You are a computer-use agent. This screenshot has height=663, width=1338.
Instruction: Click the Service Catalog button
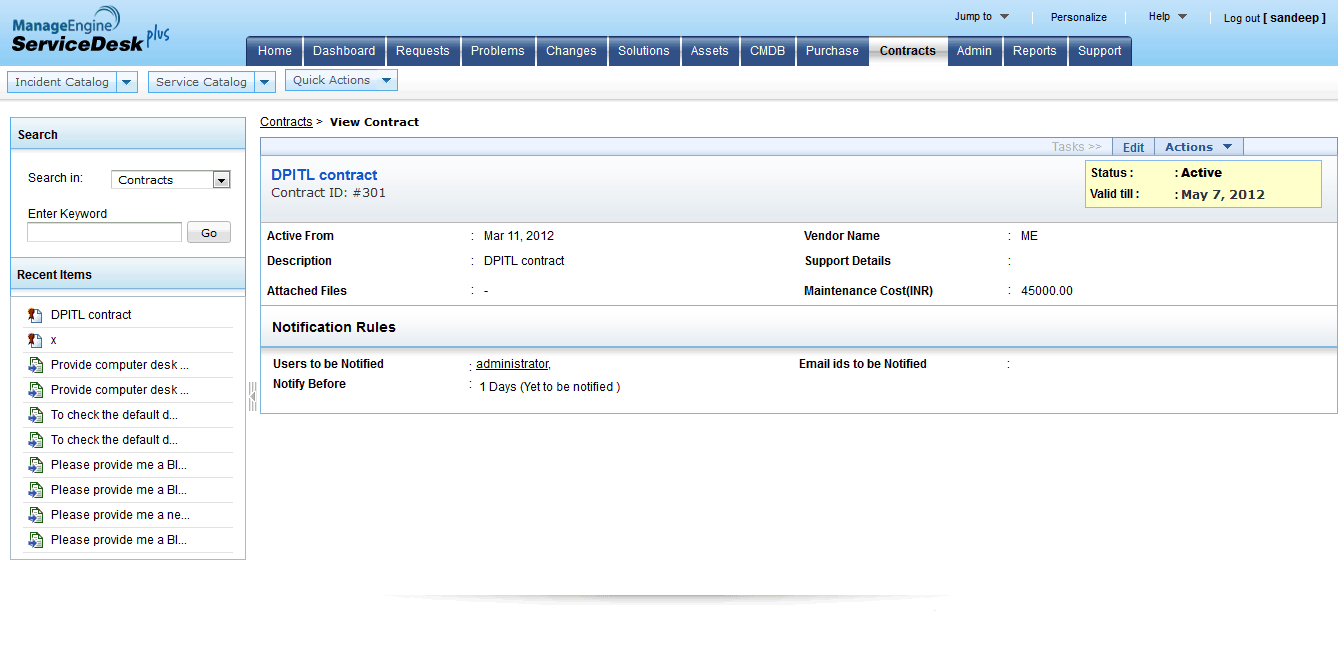[201, 82]
